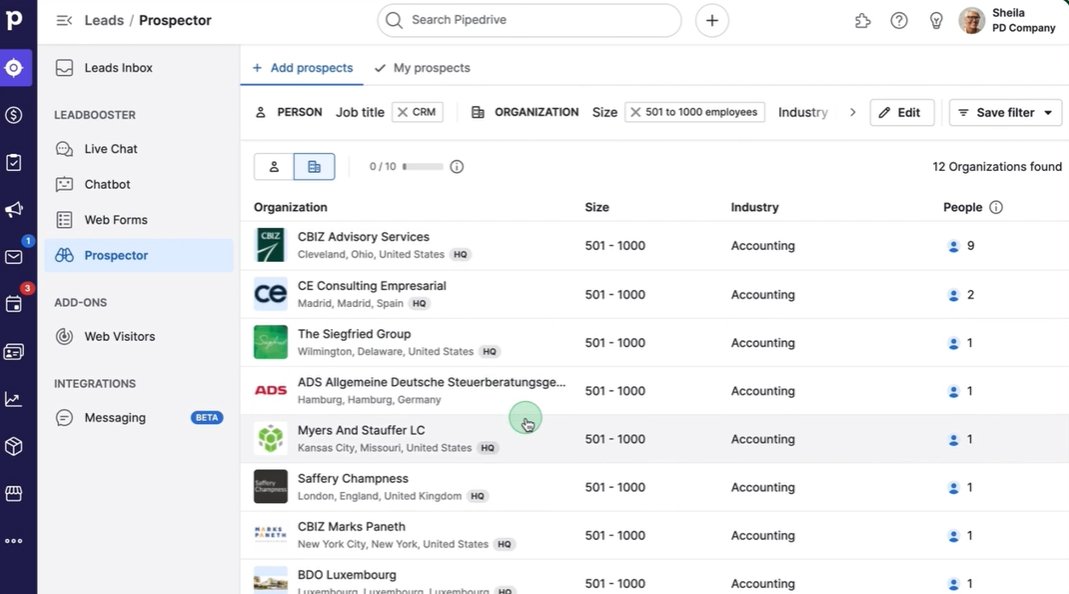Click the Edit filter button
The height and width of the screenshot is (594, 1069).
[901, 113]
